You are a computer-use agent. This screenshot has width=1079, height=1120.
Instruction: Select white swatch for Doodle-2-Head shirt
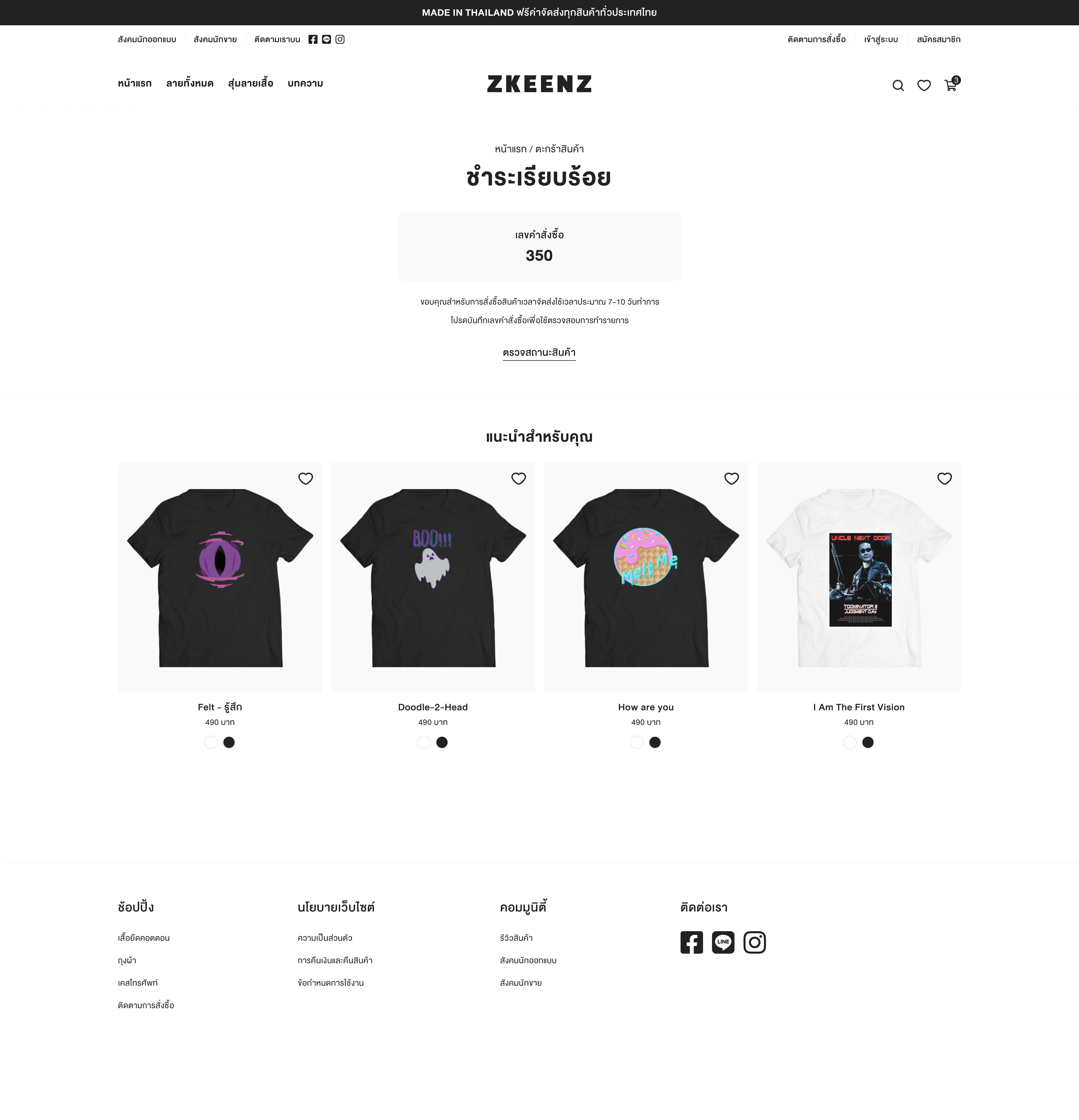click(x=424, y=742)
